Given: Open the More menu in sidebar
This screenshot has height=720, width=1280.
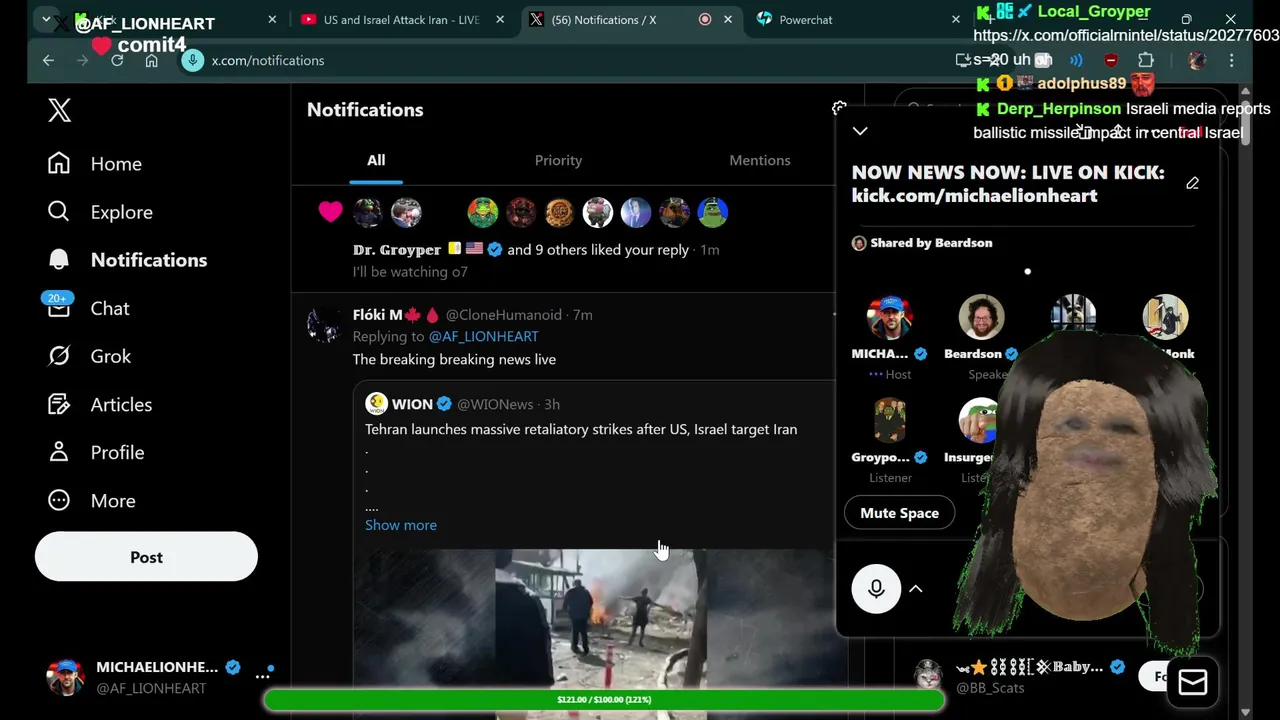Looking at the screenshot, I should click(91, 500).
